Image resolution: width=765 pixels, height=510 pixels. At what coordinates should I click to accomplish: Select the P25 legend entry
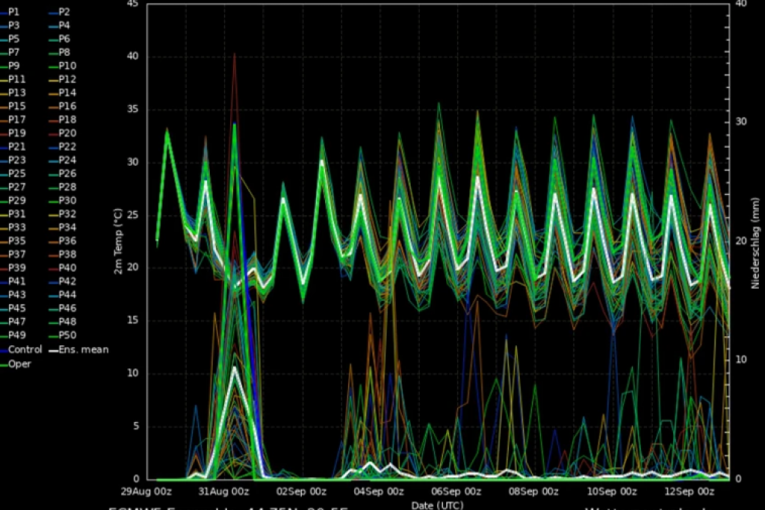point(17,173)
